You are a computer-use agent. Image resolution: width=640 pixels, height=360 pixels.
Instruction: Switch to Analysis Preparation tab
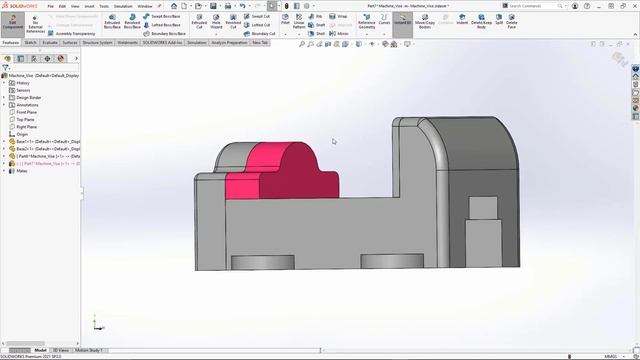tap(229, 42)
